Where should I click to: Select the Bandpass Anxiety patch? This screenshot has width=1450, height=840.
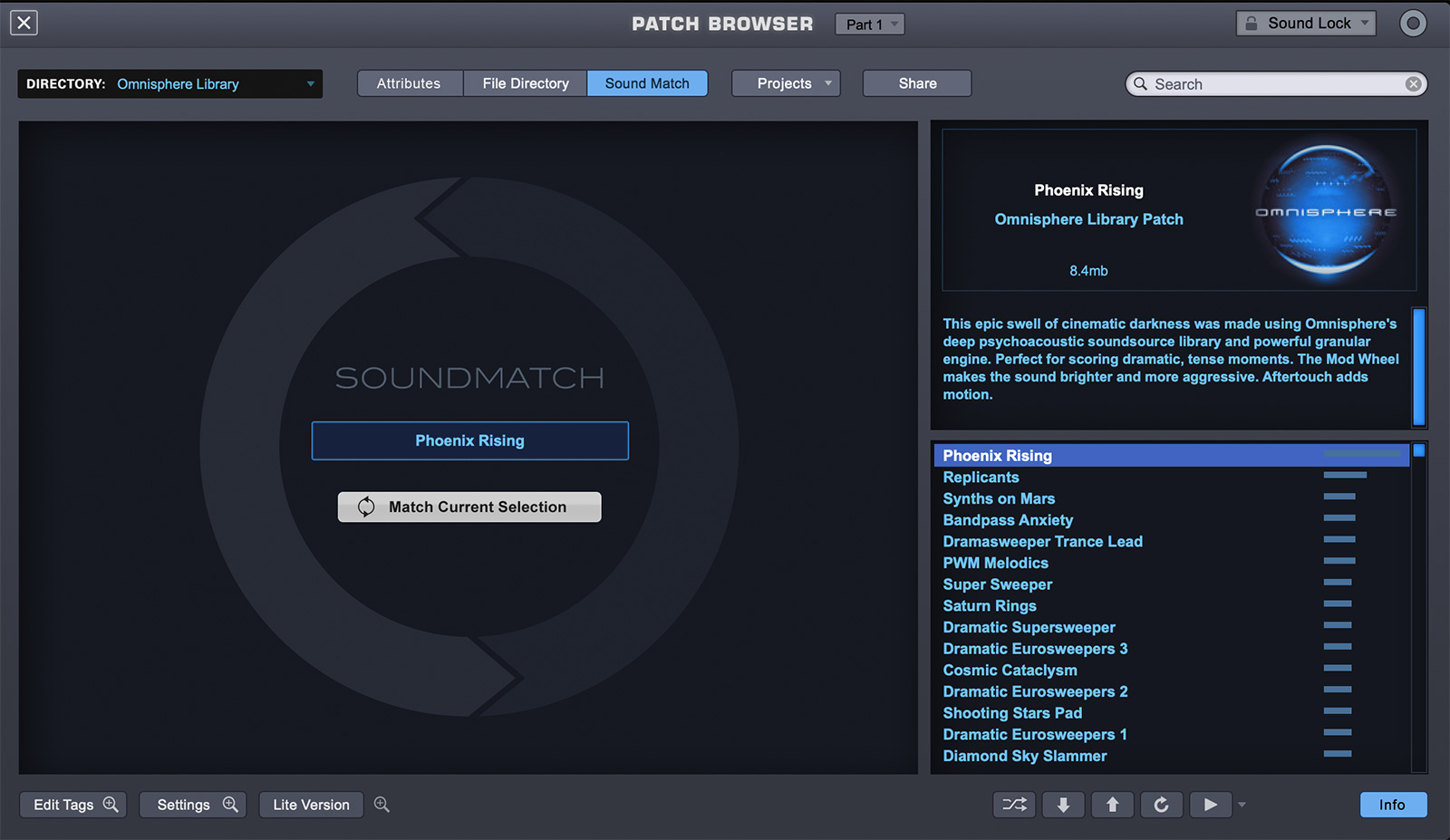tap(1171, 520)
